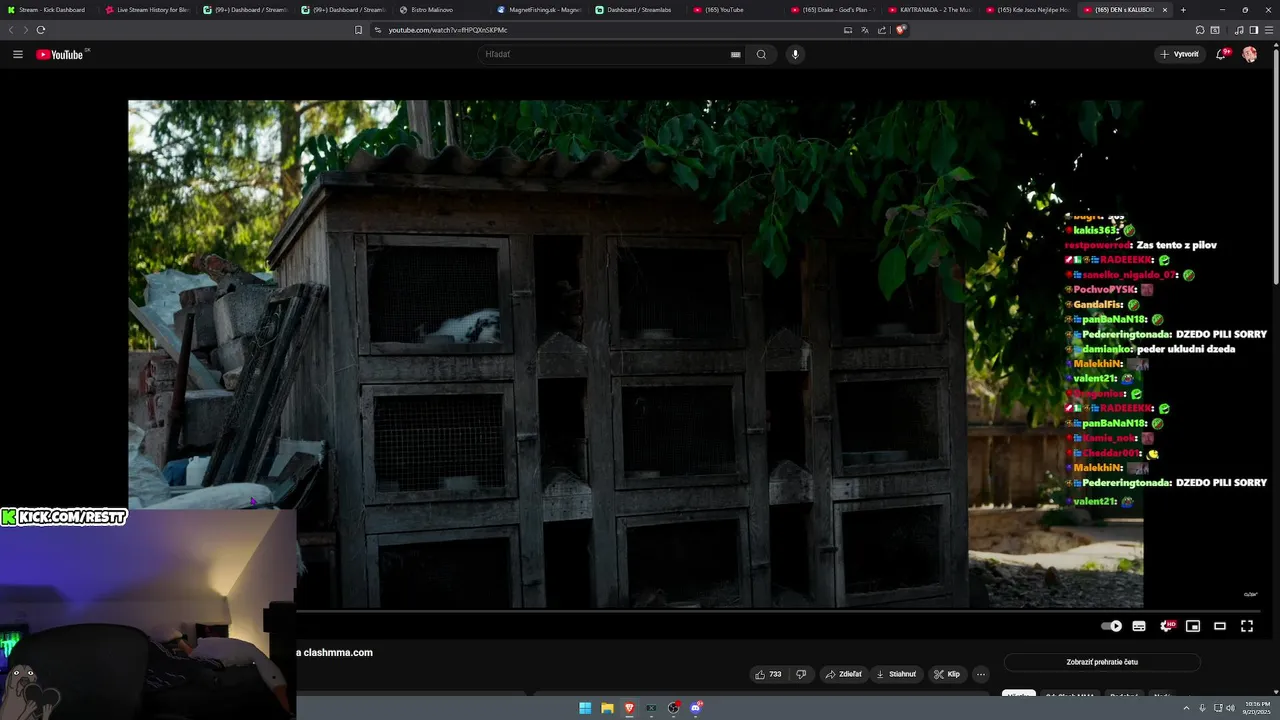Switch to the Drake - God's Plan tab
This screenshot has height=720, width=1280.
click(834, 10)
